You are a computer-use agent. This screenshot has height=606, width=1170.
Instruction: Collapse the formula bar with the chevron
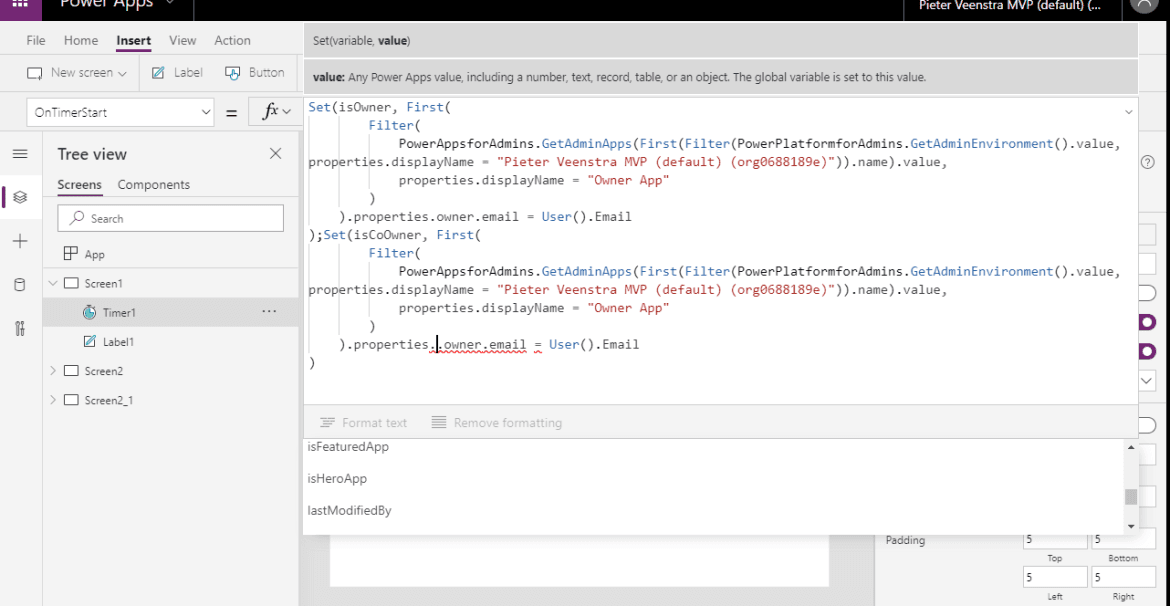[1127, 112]
